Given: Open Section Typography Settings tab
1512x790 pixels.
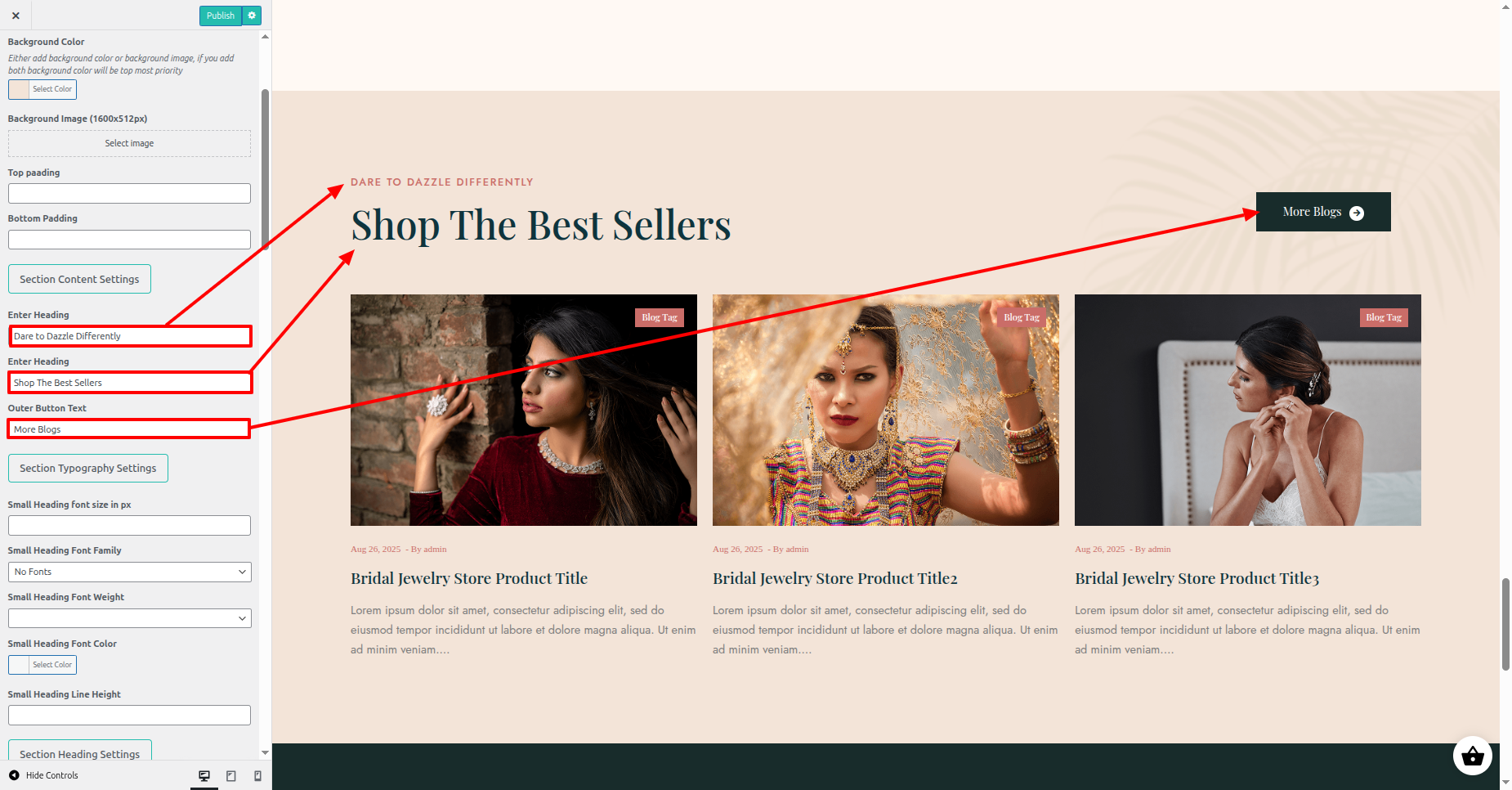Looking at the screenshot, I should pyautogui.click(x=88, y=468).
